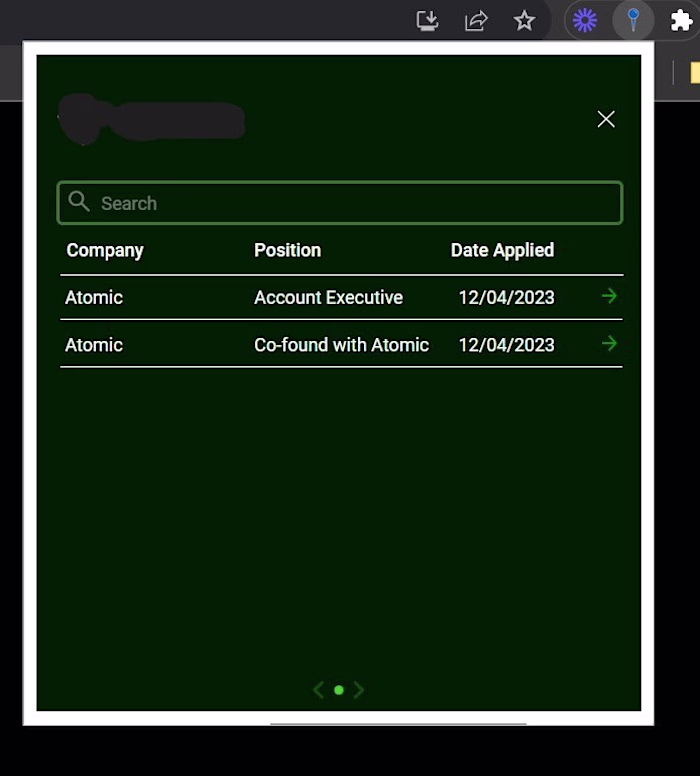Image resolution: width=700 pixels, height=776 pixels.
Task: Click the horizontal scrollbar below popup
Action: [x=398, y=724]
